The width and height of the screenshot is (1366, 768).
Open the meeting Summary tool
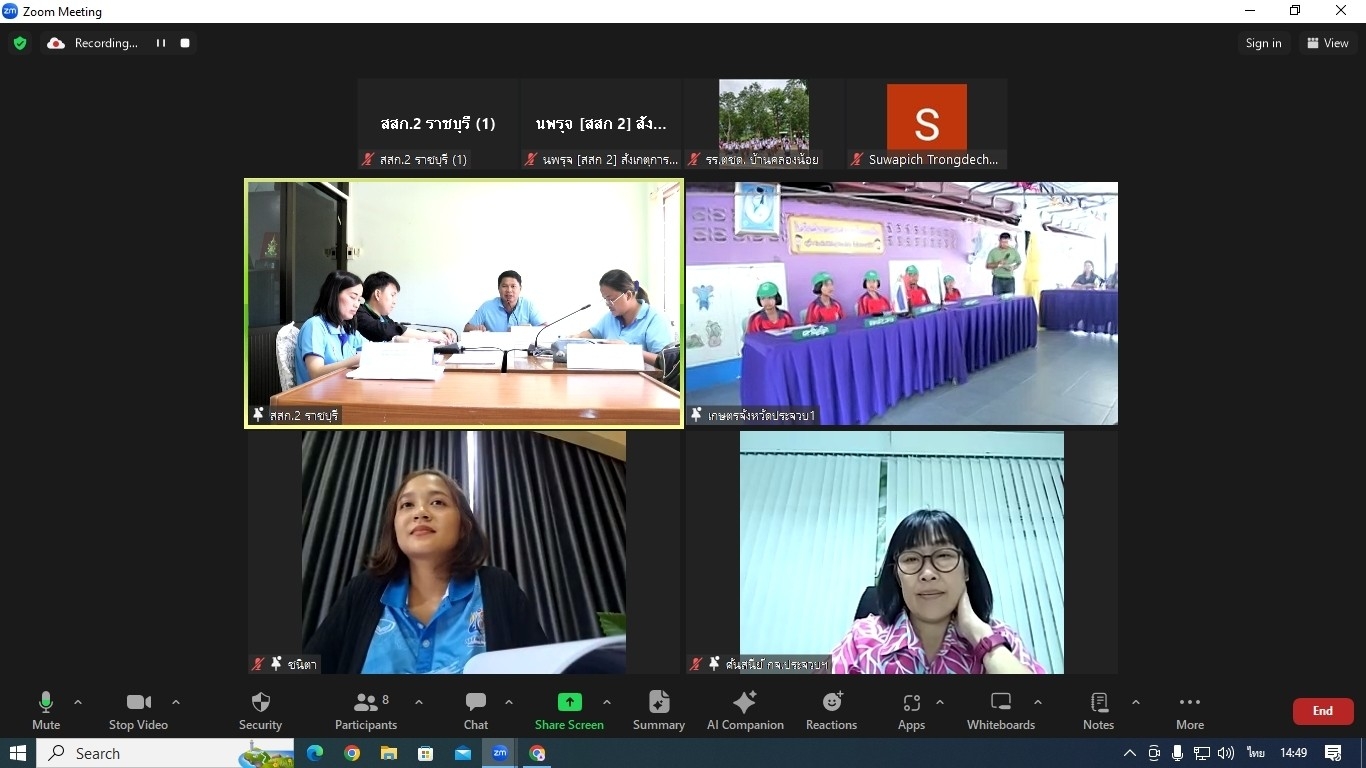pyautogui.click(x=658, y=711)
